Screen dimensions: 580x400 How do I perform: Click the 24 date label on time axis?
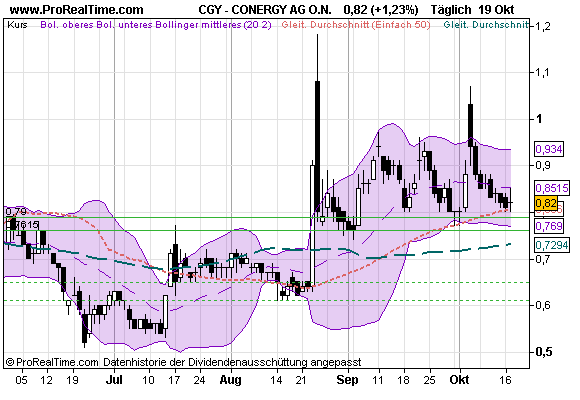click(x=199, y=380)
